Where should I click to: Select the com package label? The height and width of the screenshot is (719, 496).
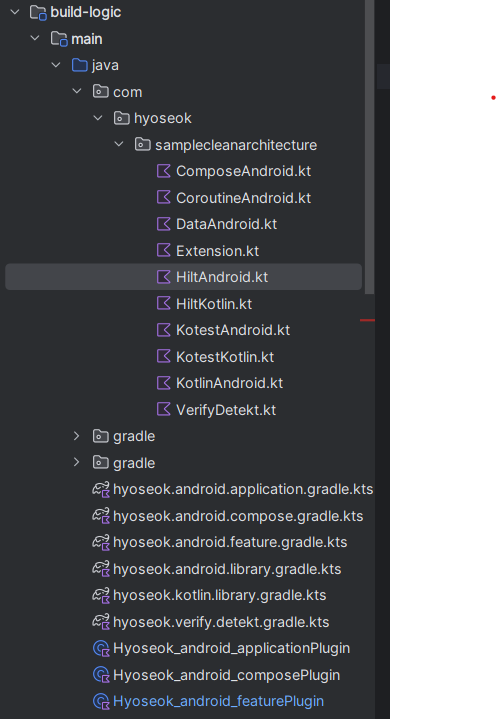tap(127, 92)
